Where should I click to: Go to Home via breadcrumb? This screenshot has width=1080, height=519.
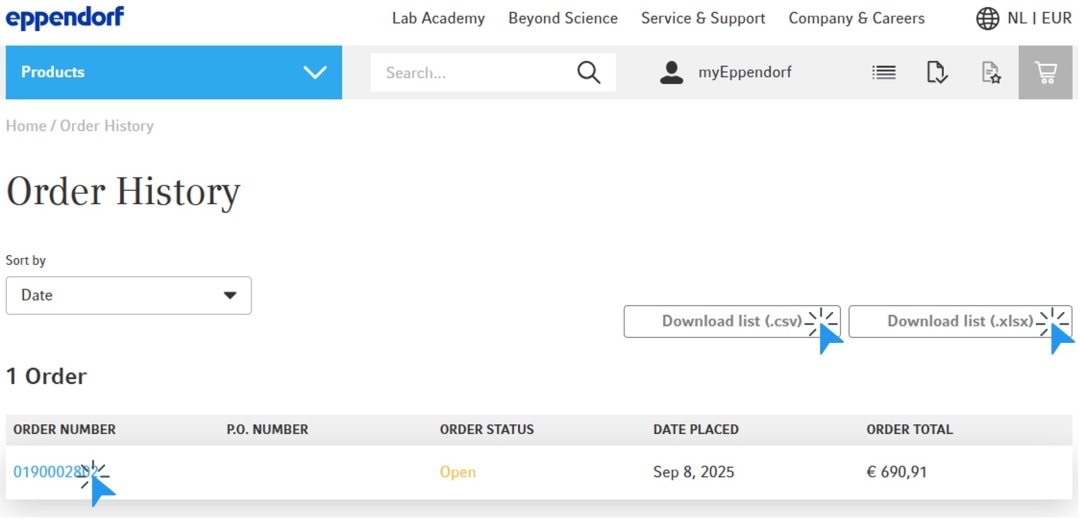tap(26, 126)
